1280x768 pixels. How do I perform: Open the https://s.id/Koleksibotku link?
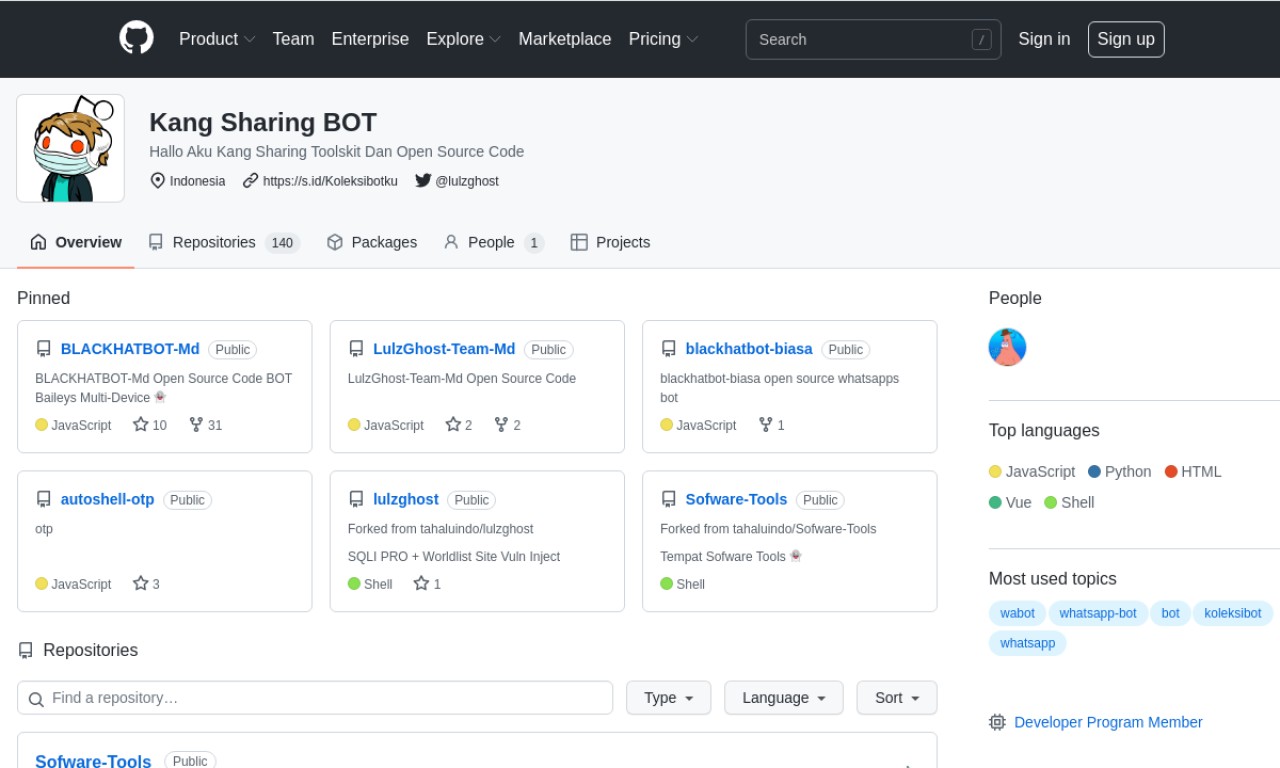tap(330, 181)
